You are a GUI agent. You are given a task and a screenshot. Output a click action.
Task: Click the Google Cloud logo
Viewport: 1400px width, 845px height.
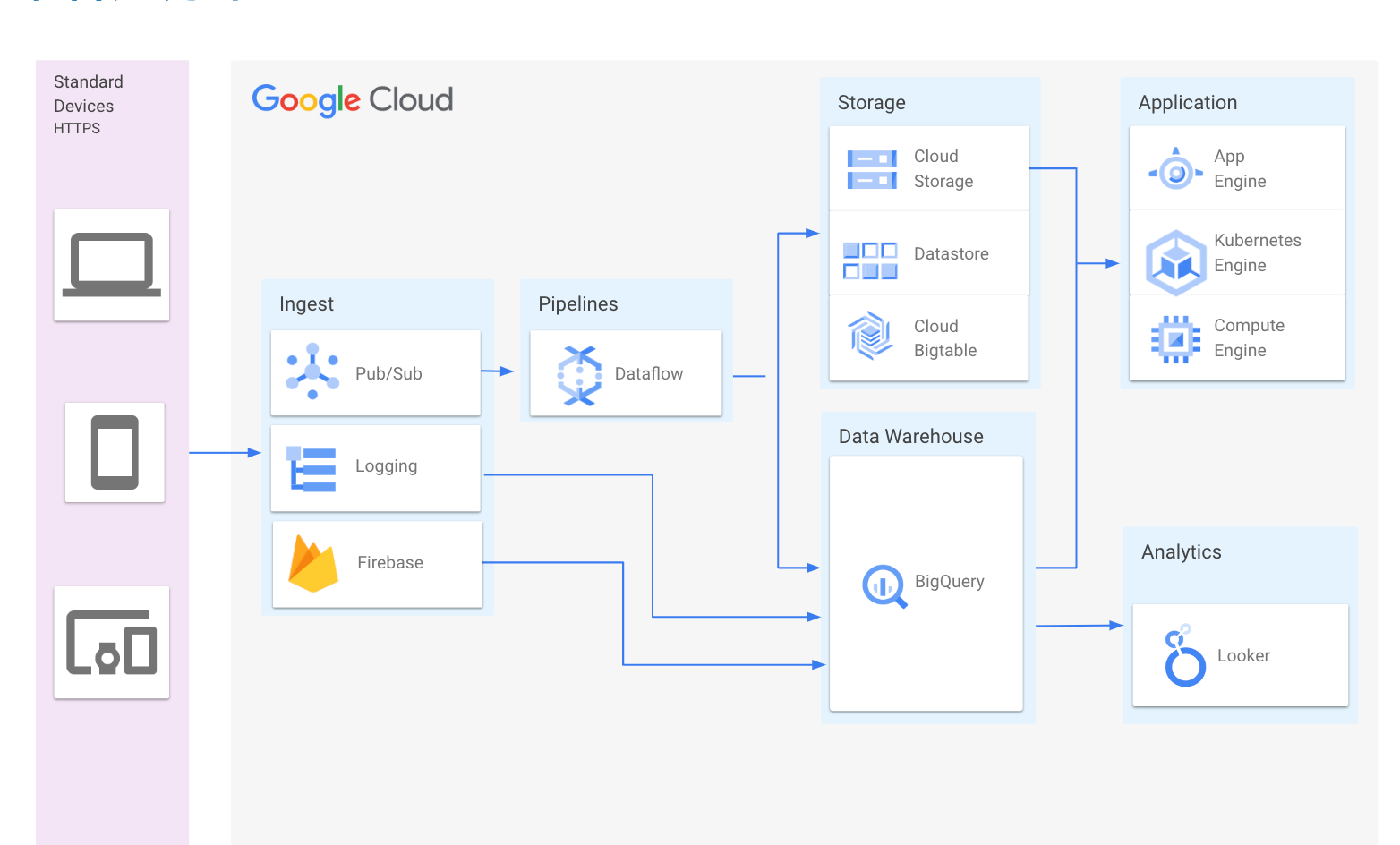(353, 100)
